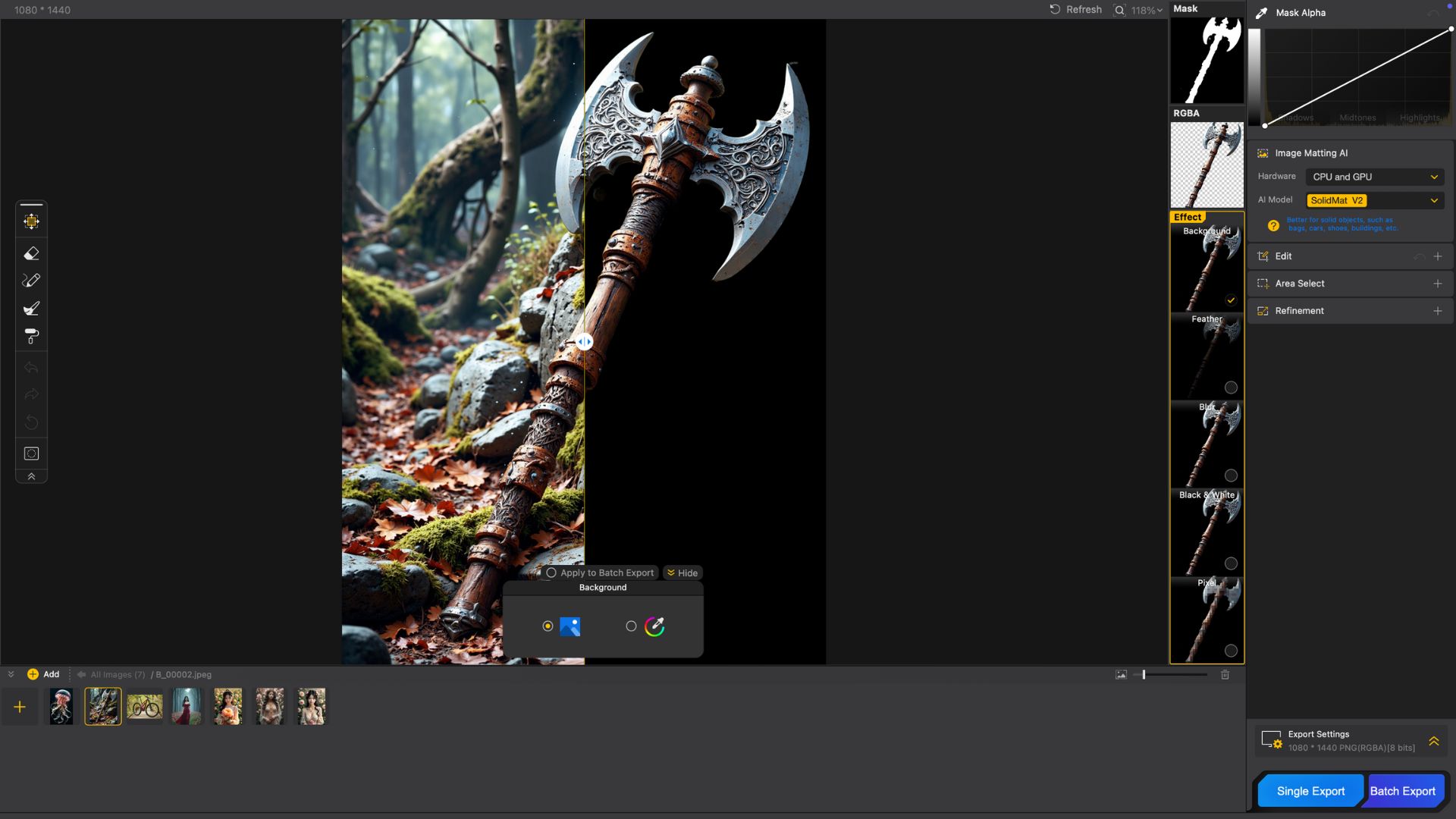The image size is (1456, 819).
Task: Select the brush paint tool
Action: (x=31, y=309)
